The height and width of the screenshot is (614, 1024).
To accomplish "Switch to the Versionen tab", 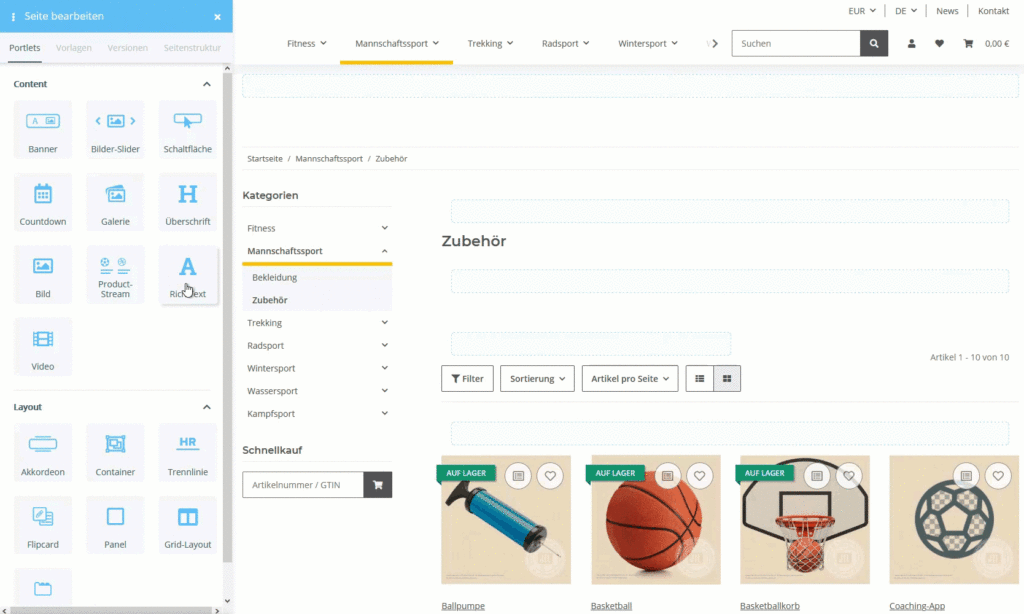I will (x=127, y=47).
